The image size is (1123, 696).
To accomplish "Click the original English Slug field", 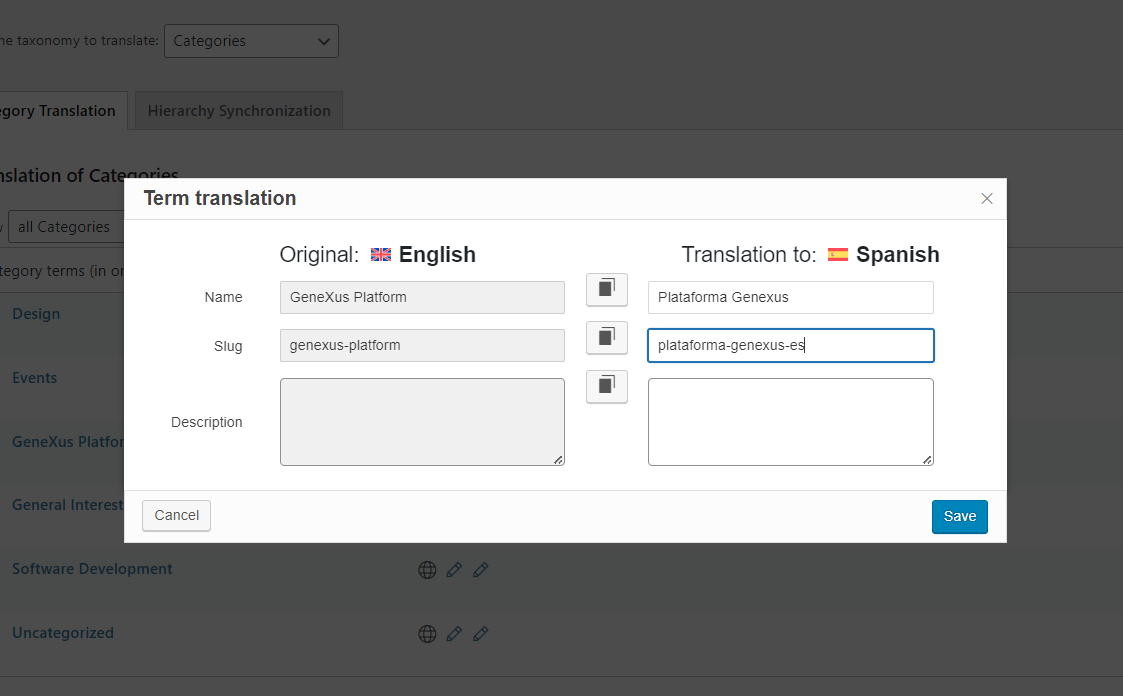I will point(423,345).
